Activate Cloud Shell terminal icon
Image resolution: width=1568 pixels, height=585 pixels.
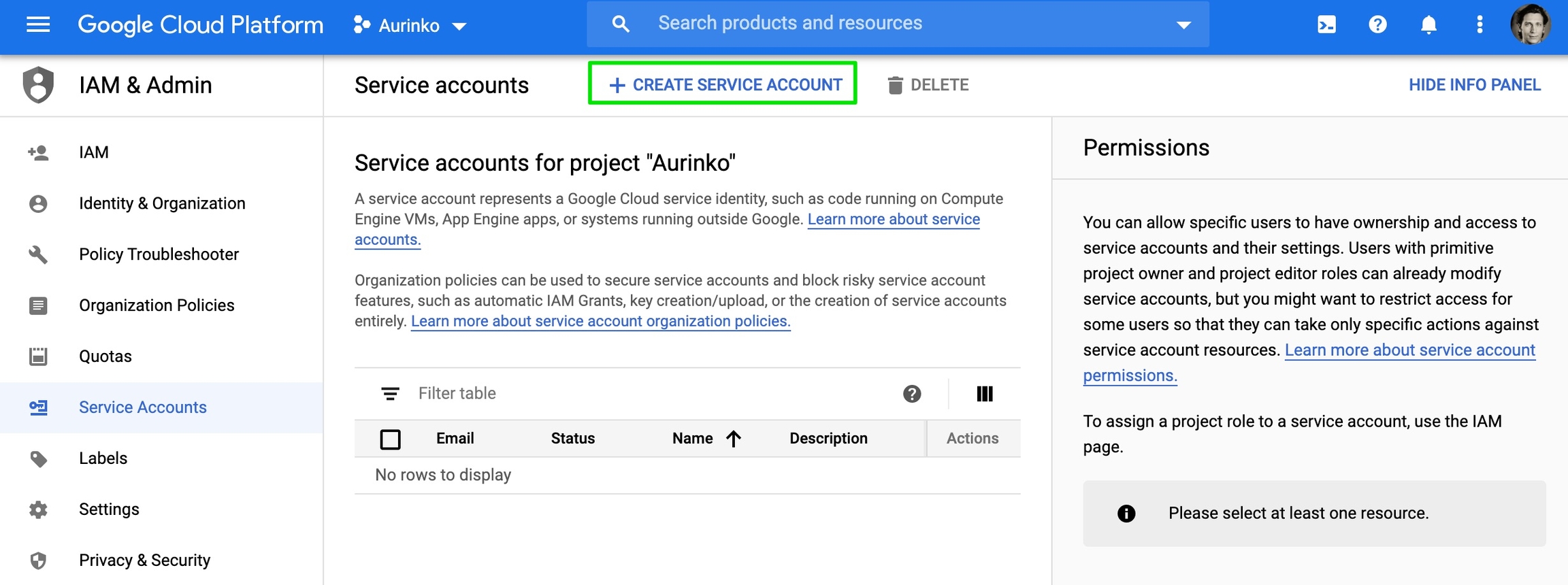pyautogui.click(x=1326, y=25)
